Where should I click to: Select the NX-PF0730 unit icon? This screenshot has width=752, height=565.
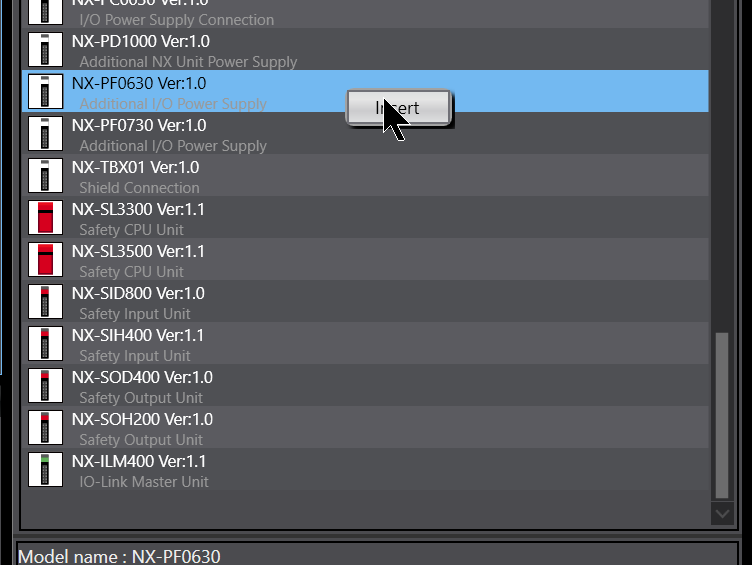coord(45,133)
